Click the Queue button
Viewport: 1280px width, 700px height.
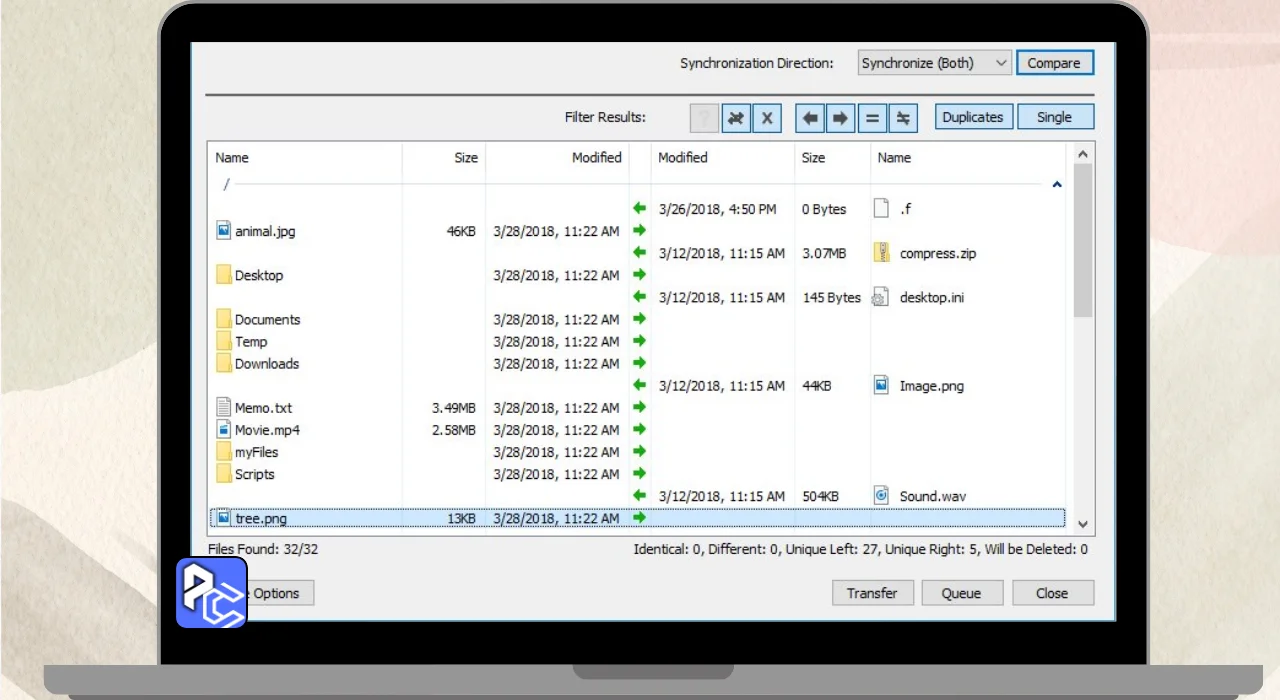[961, 593]
